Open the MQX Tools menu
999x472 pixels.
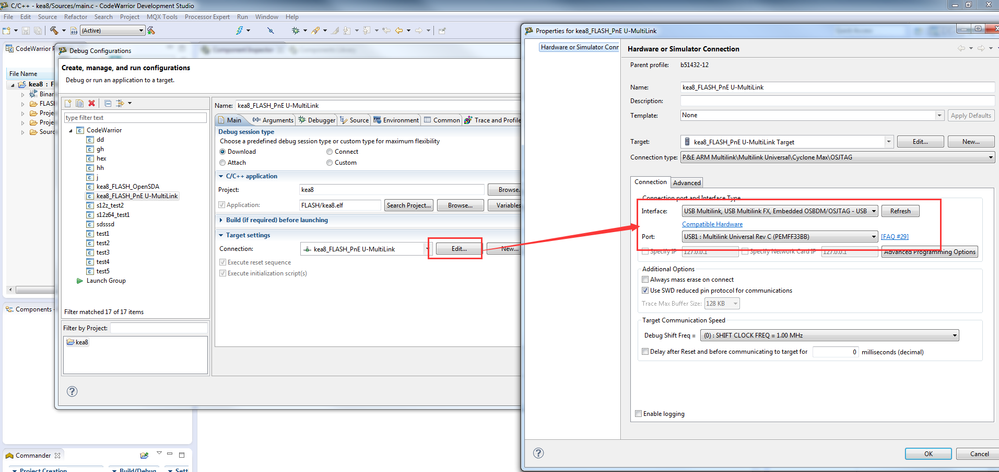point(162,17)
